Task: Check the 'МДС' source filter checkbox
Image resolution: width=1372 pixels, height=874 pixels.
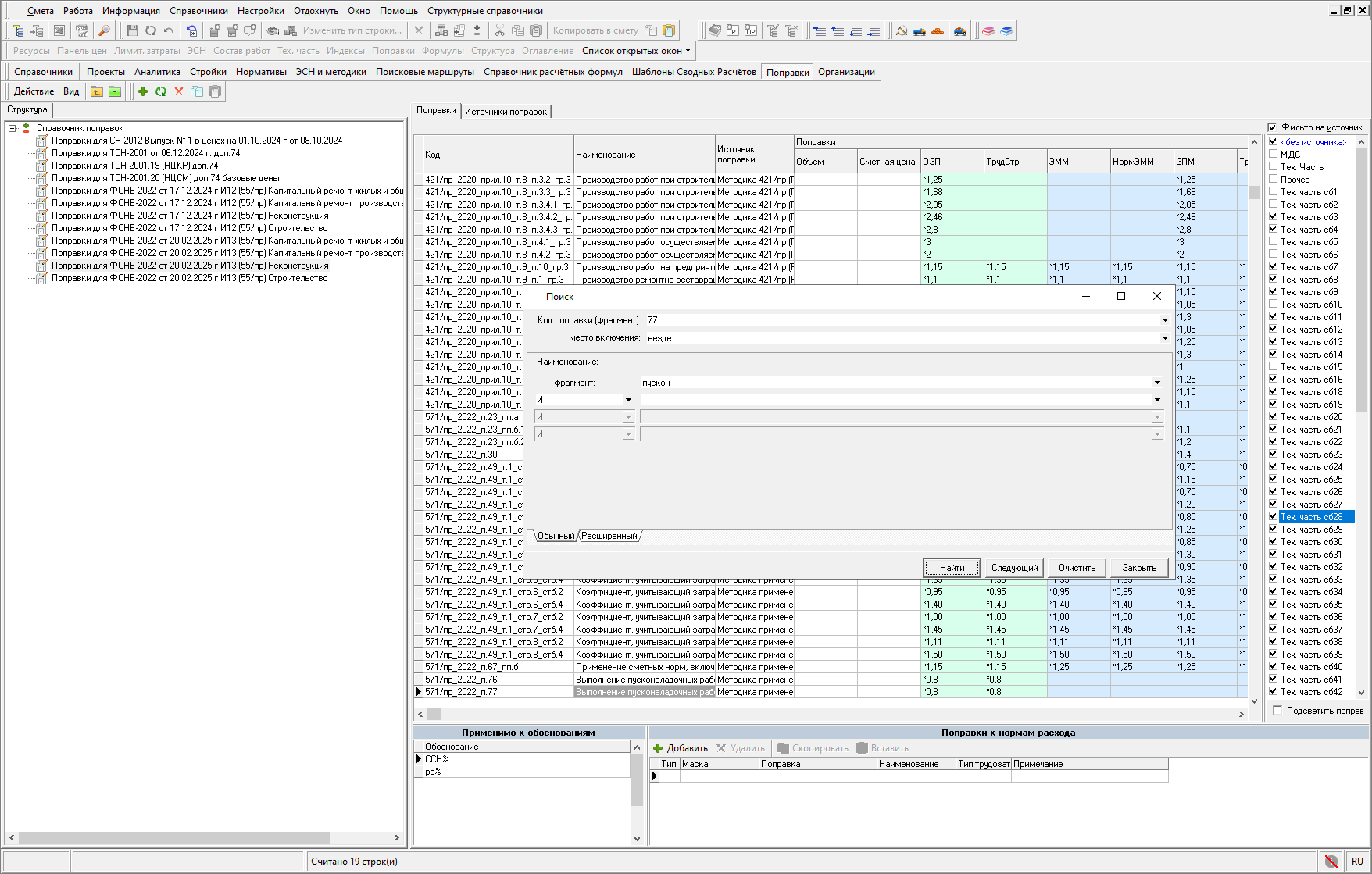Action: point(1274,155)
